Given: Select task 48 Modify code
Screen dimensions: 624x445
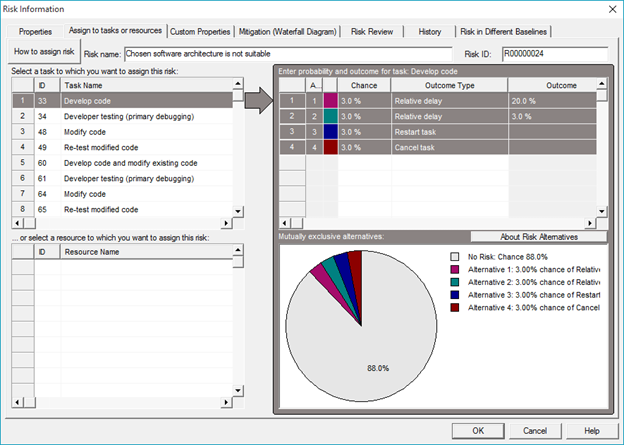Looking at the screenshot, I should coord(123,132).
